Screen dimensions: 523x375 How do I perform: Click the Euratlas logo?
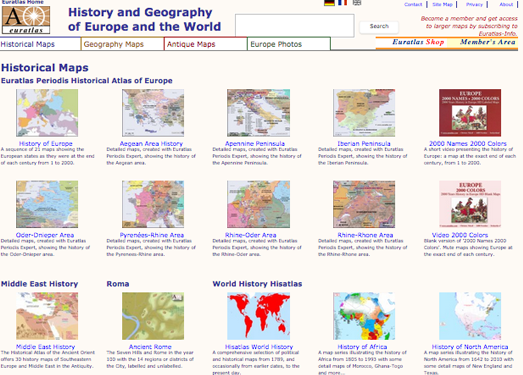pyautogui.click(x=26, y=20)
